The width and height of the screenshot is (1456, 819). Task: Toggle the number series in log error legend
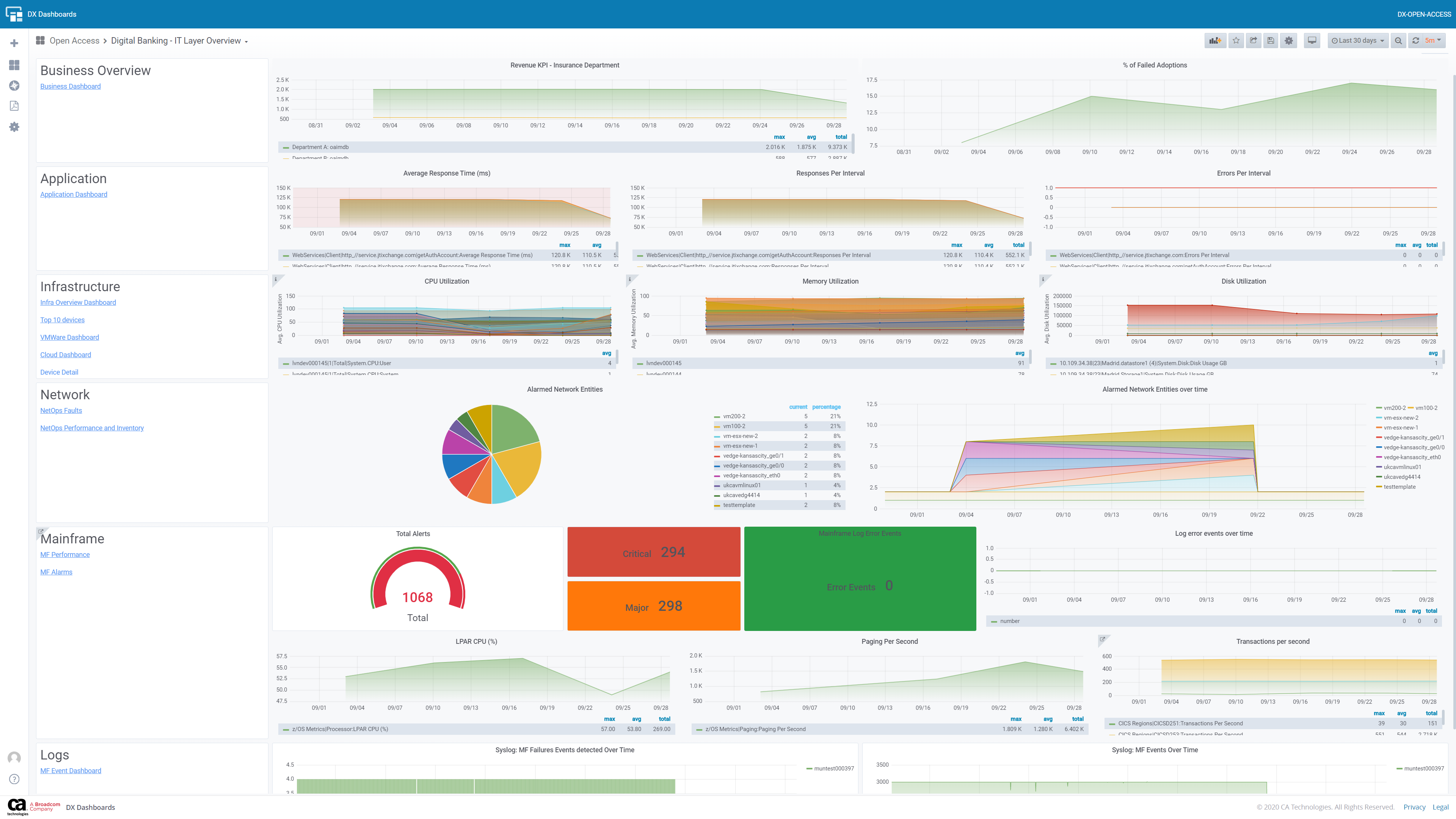tap(1009, 621)
